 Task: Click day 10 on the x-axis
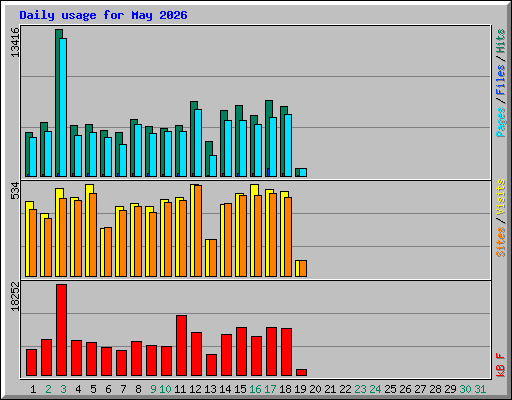coord(165,389)
